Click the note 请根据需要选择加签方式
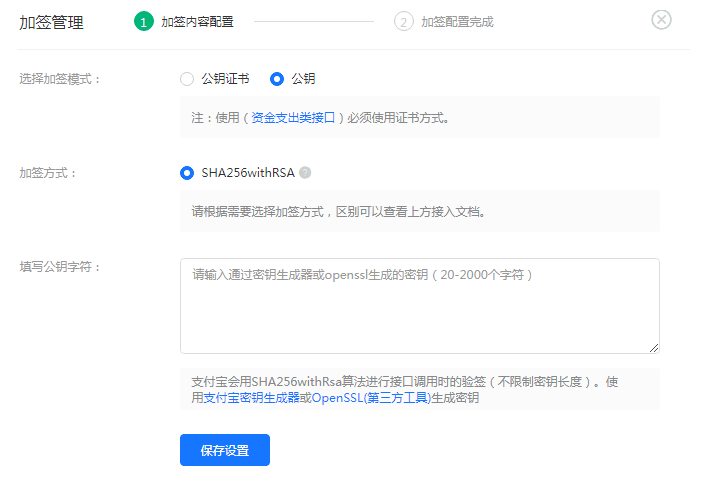Viewport: 715px width, 486px height. 338,212
